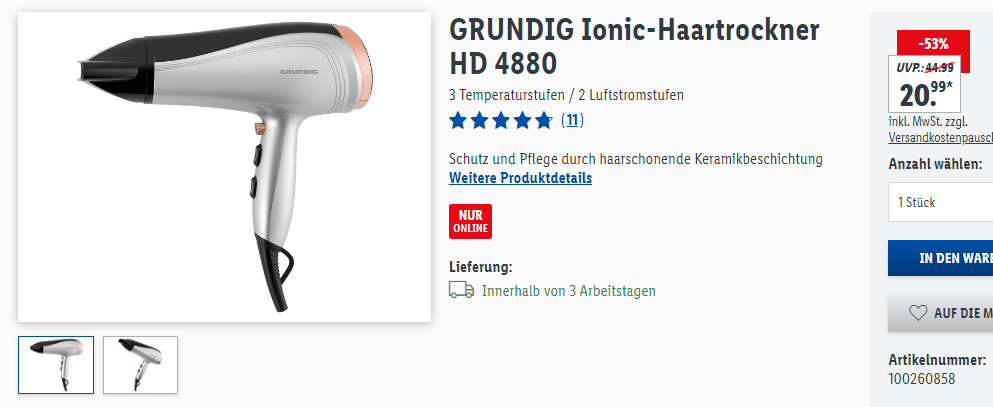Click the GRUNDIG Ionic-Haartrockner HD 4880 title
Screen dimensions: 993x407
tap(634, 46)
